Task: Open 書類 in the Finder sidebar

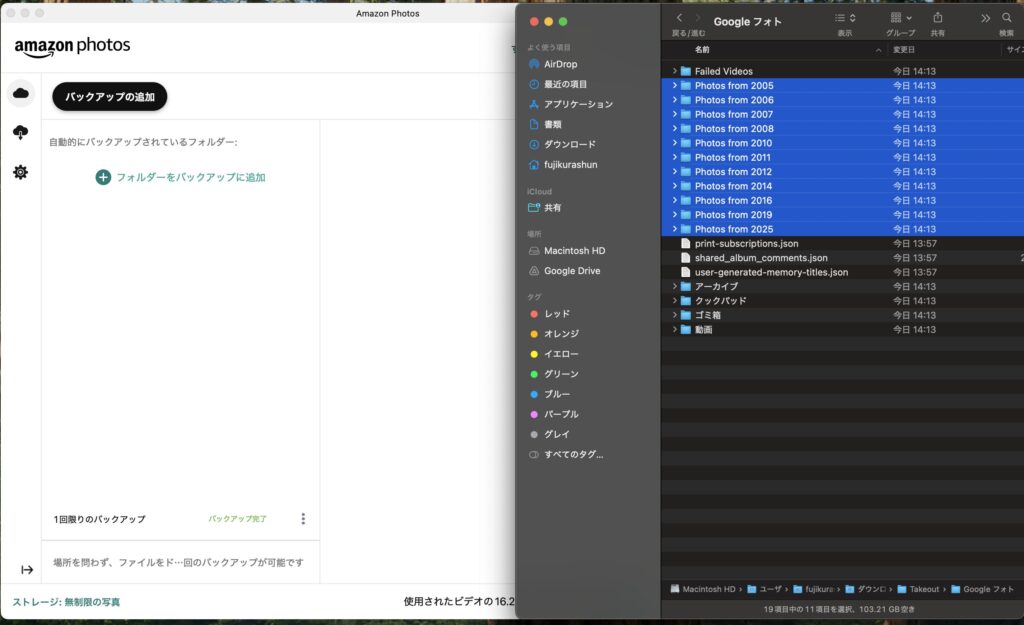Action: coord(552,125)
